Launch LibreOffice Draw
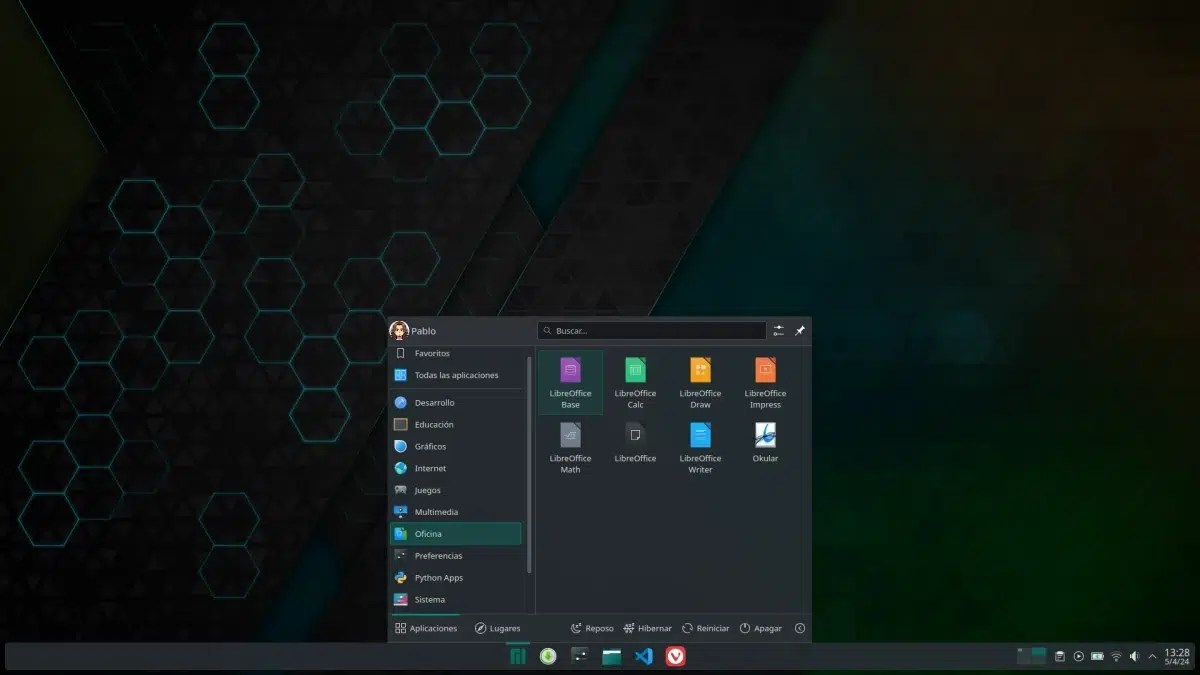The image size is (1200, 675). tap(699, 382)
